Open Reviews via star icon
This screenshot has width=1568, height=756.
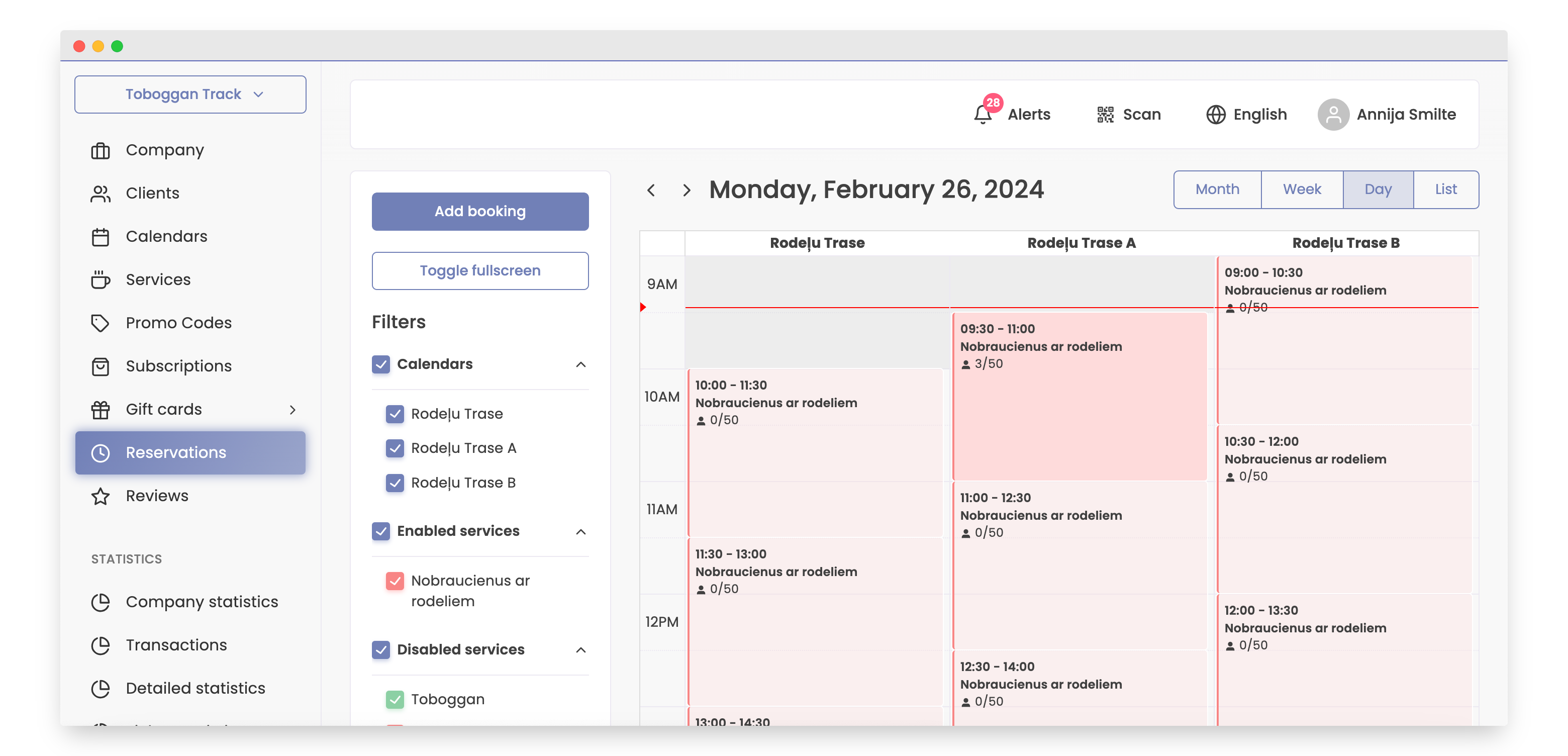click(101, 496)
